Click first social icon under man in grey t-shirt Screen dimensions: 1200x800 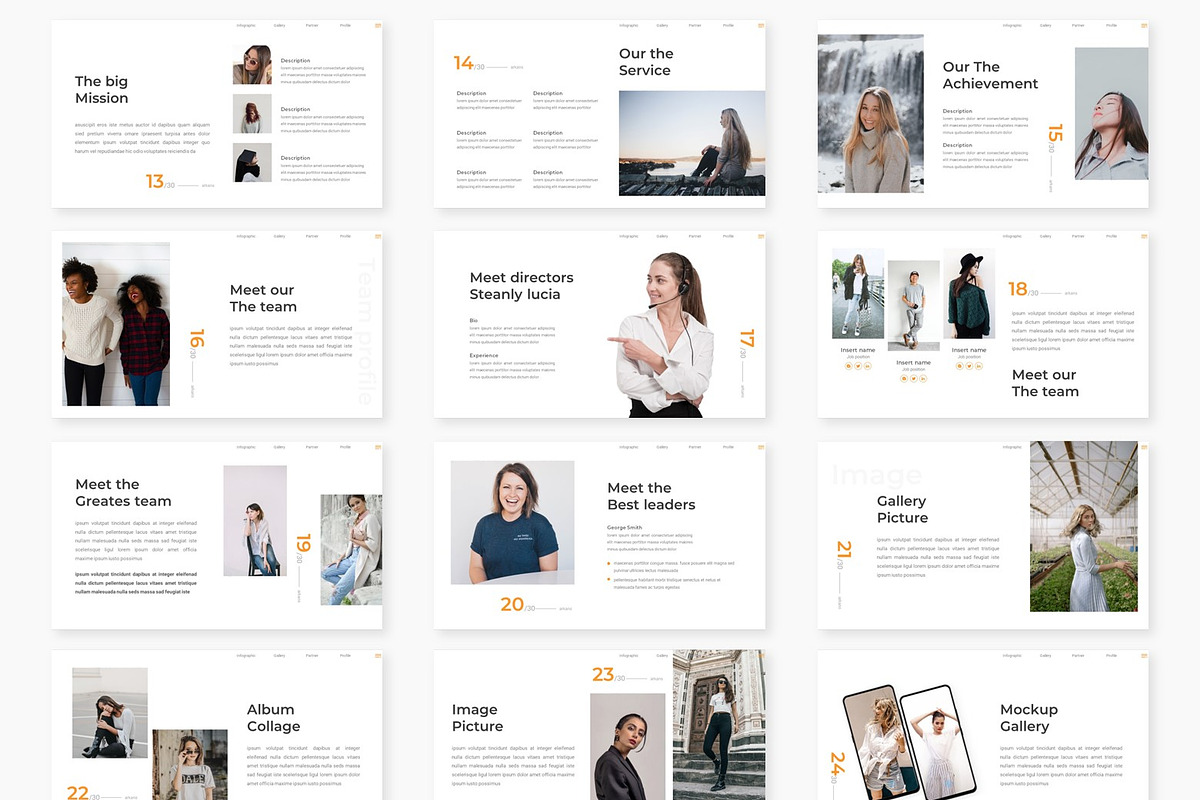[904, 379]
